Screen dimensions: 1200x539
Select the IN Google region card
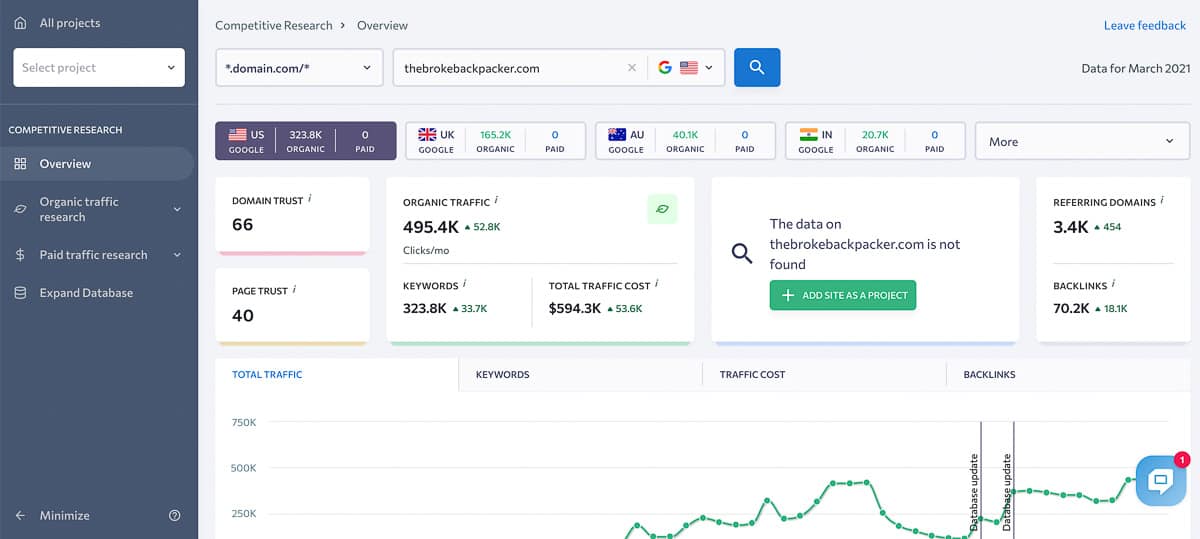[x=876, y=141]
